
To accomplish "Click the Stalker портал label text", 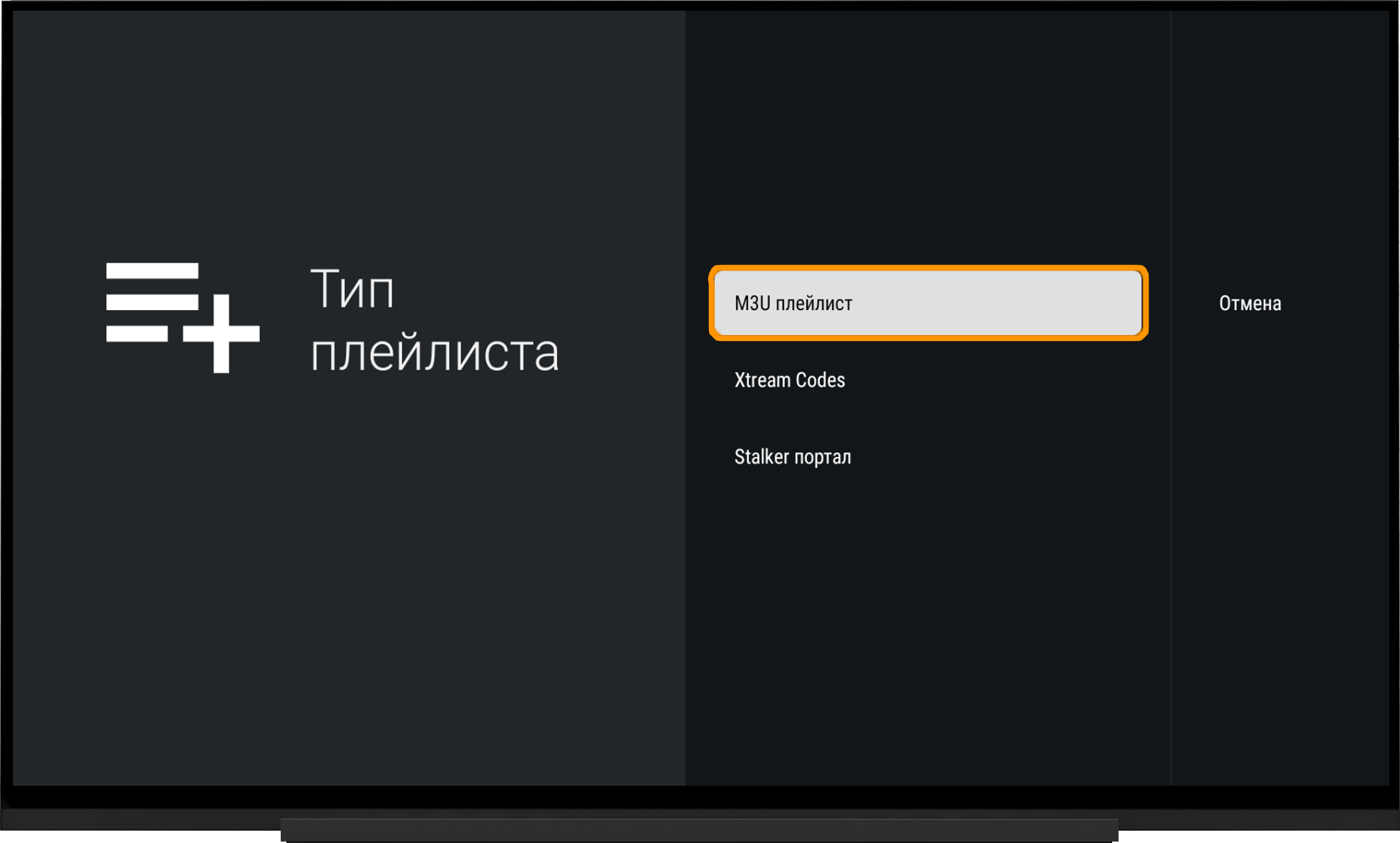I will (x=792, y=456).
